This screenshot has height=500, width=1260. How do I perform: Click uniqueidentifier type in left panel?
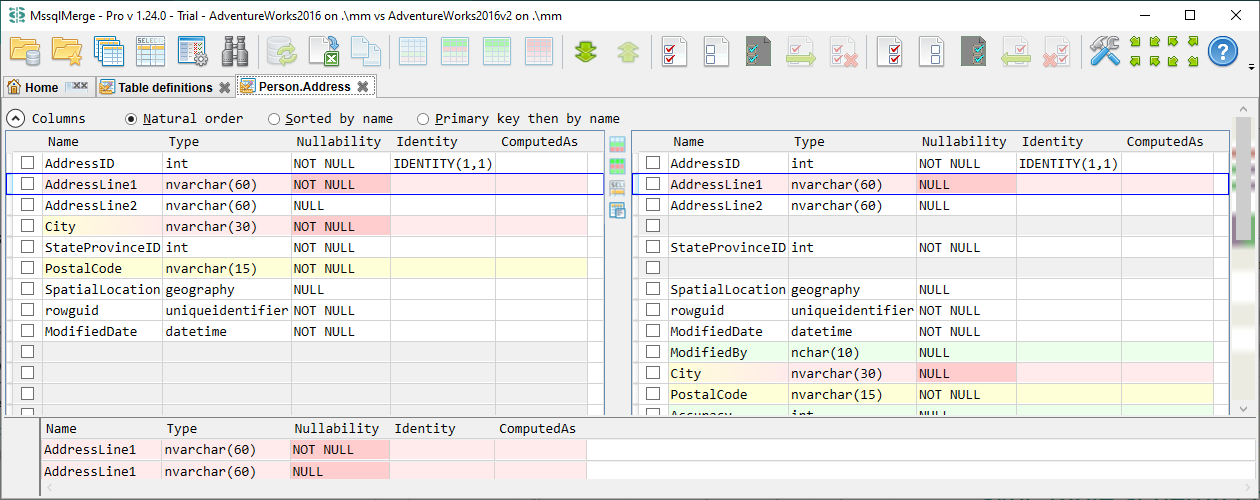tap(227, 310)
